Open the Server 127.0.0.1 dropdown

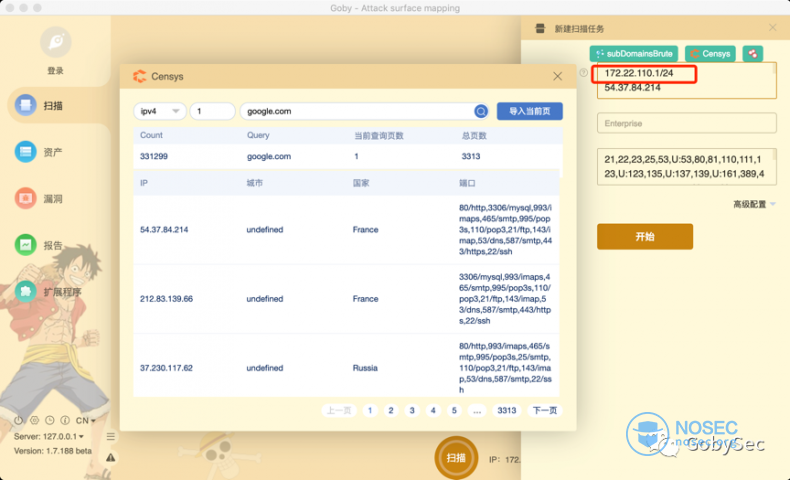[49, 436]
